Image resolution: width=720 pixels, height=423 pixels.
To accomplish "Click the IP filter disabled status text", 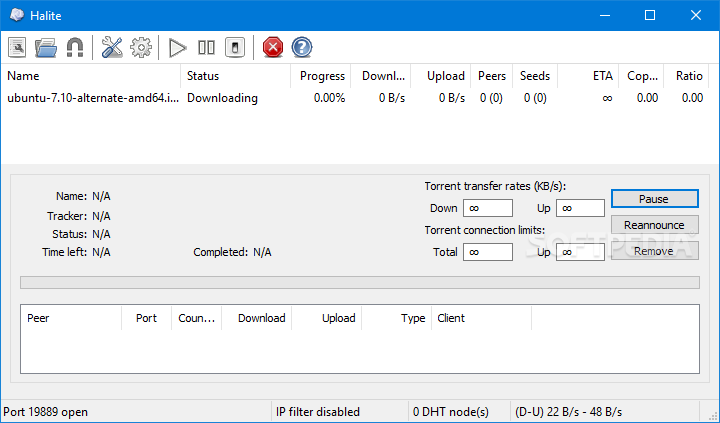I will [318, 412].
